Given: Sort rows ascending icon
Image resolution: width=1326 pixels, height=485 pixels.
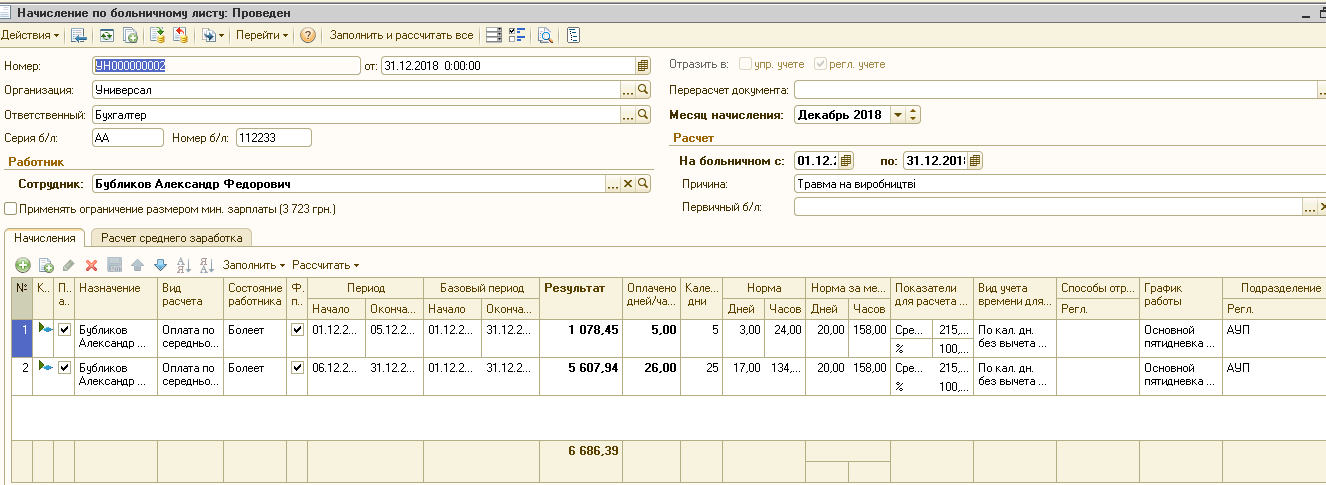Looking at the screenshot, I should click(183, 265).
